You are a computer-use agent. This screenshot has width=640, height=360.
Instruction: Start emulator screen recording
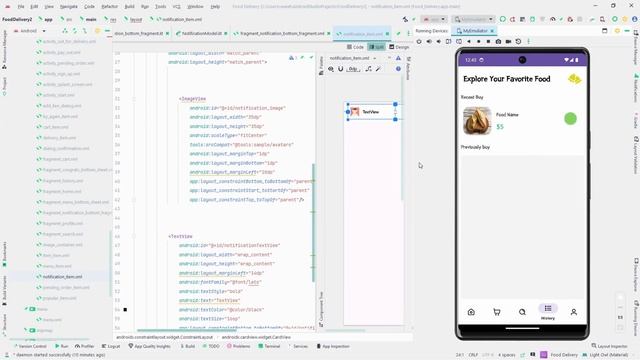[508, 41]
